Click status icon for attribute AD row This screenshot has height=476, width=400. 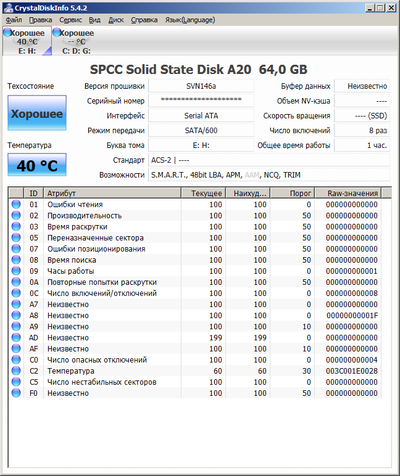click(16, 338)
